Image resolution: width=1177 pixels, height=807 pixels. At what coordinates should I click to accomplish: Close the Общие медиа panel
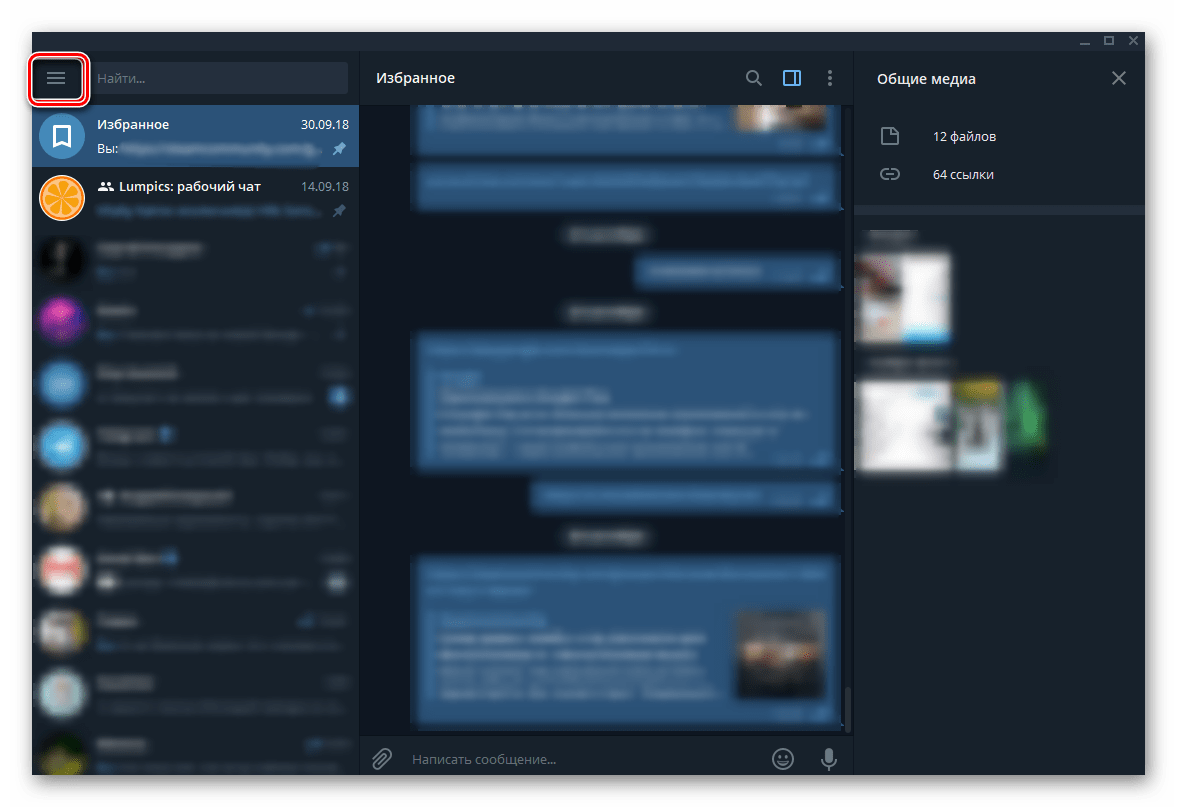click(x=1118, y=78)
